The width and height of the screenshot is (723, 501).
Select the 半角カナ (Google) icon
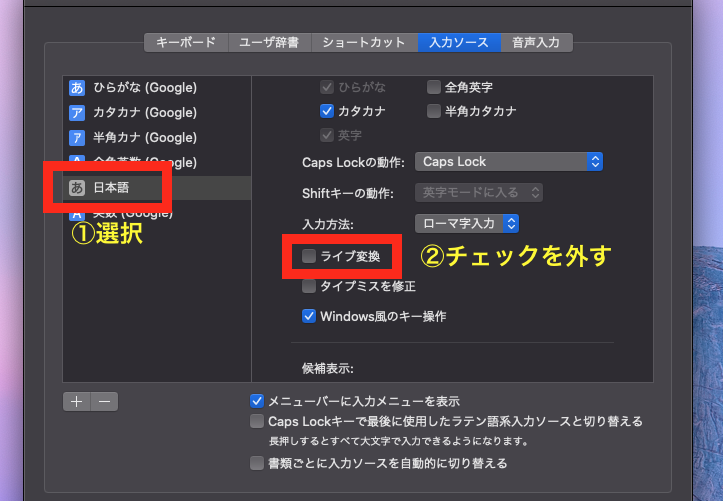point(76,138)
